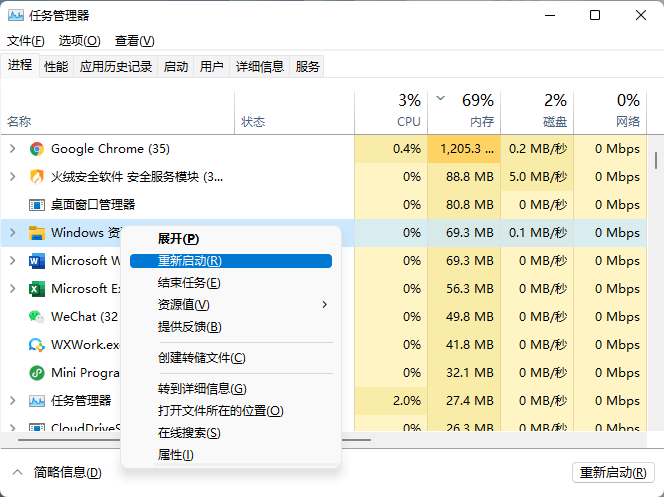Choose 结束任务(E) in context menu

(231, 283)
